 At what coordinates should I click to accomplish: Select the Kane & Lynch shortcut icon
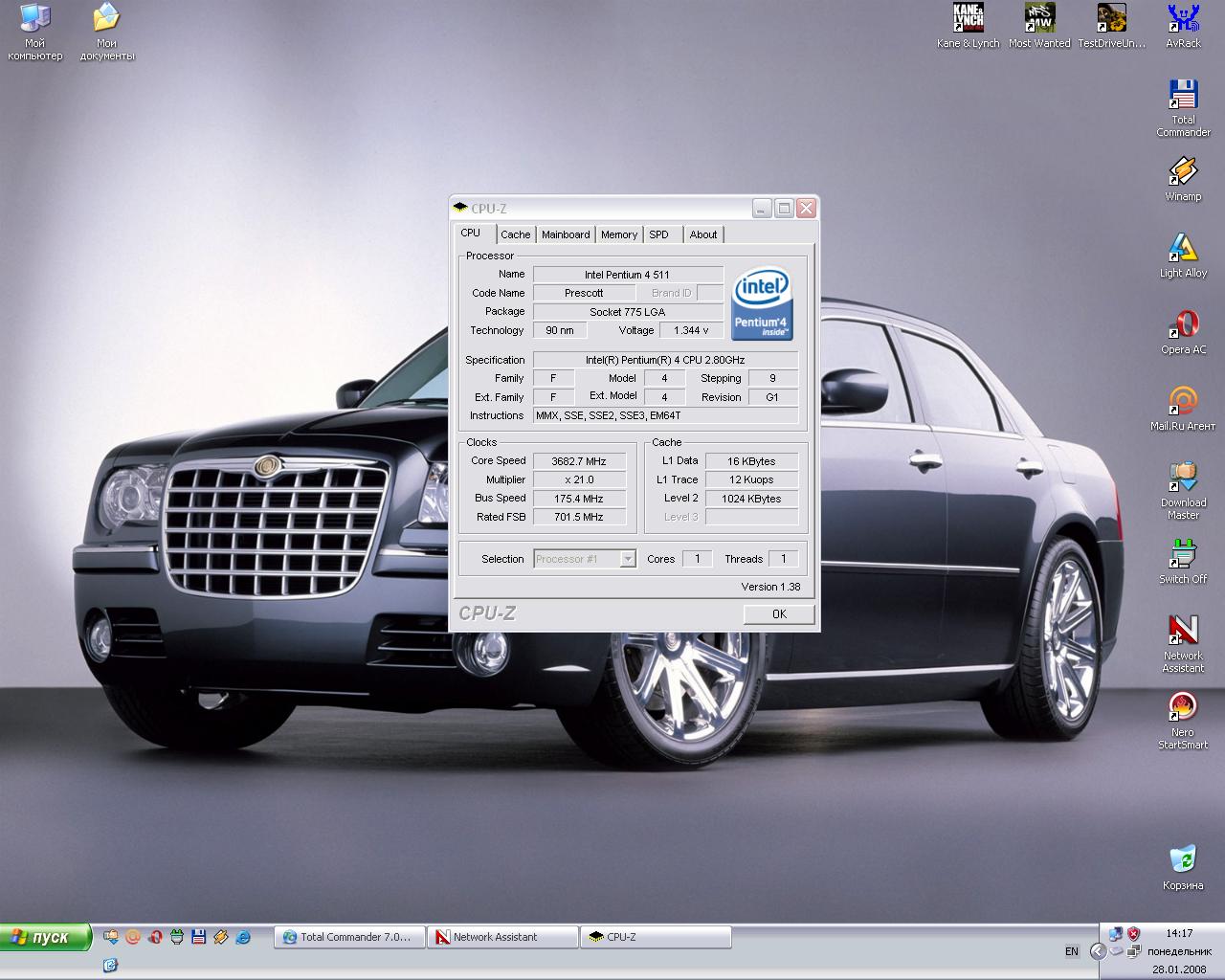[x=968, y=27]
